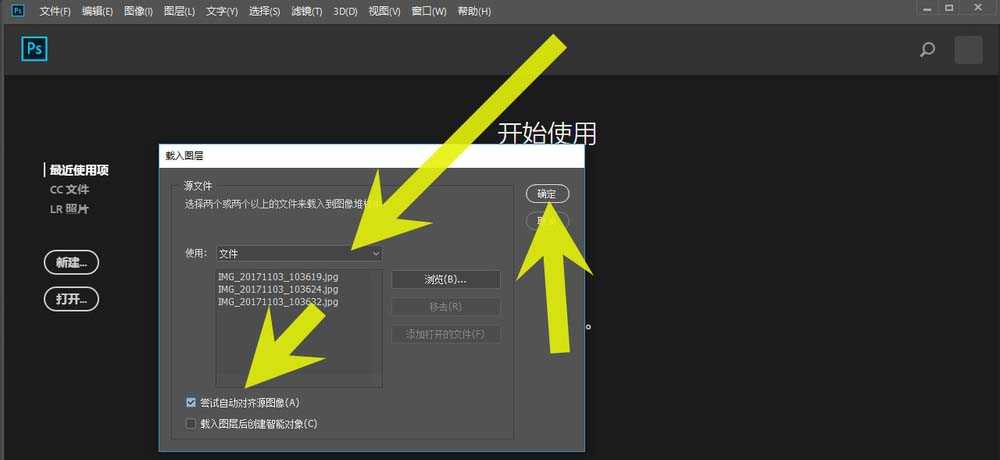Click the search magnifier icon
Image resolution: width=1000 pixels, height=460 pixels.
(927, 49)
